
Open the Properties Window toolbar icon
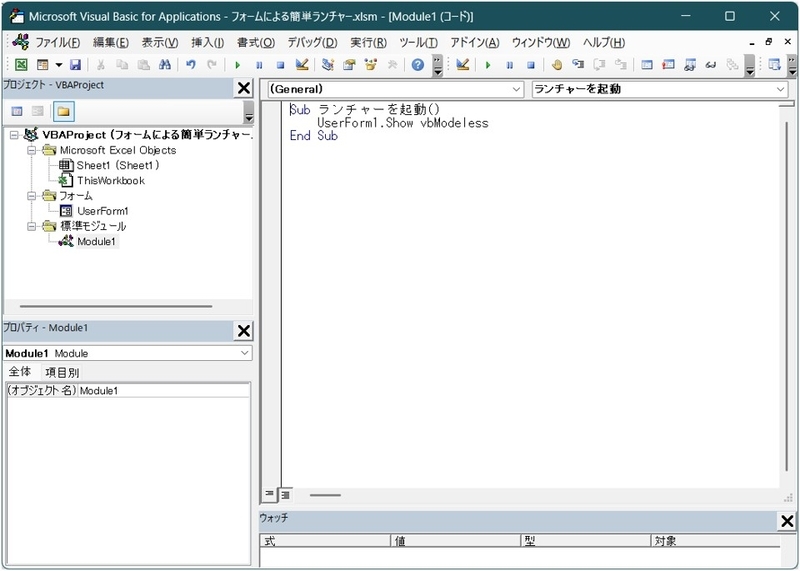pos(349,65)
